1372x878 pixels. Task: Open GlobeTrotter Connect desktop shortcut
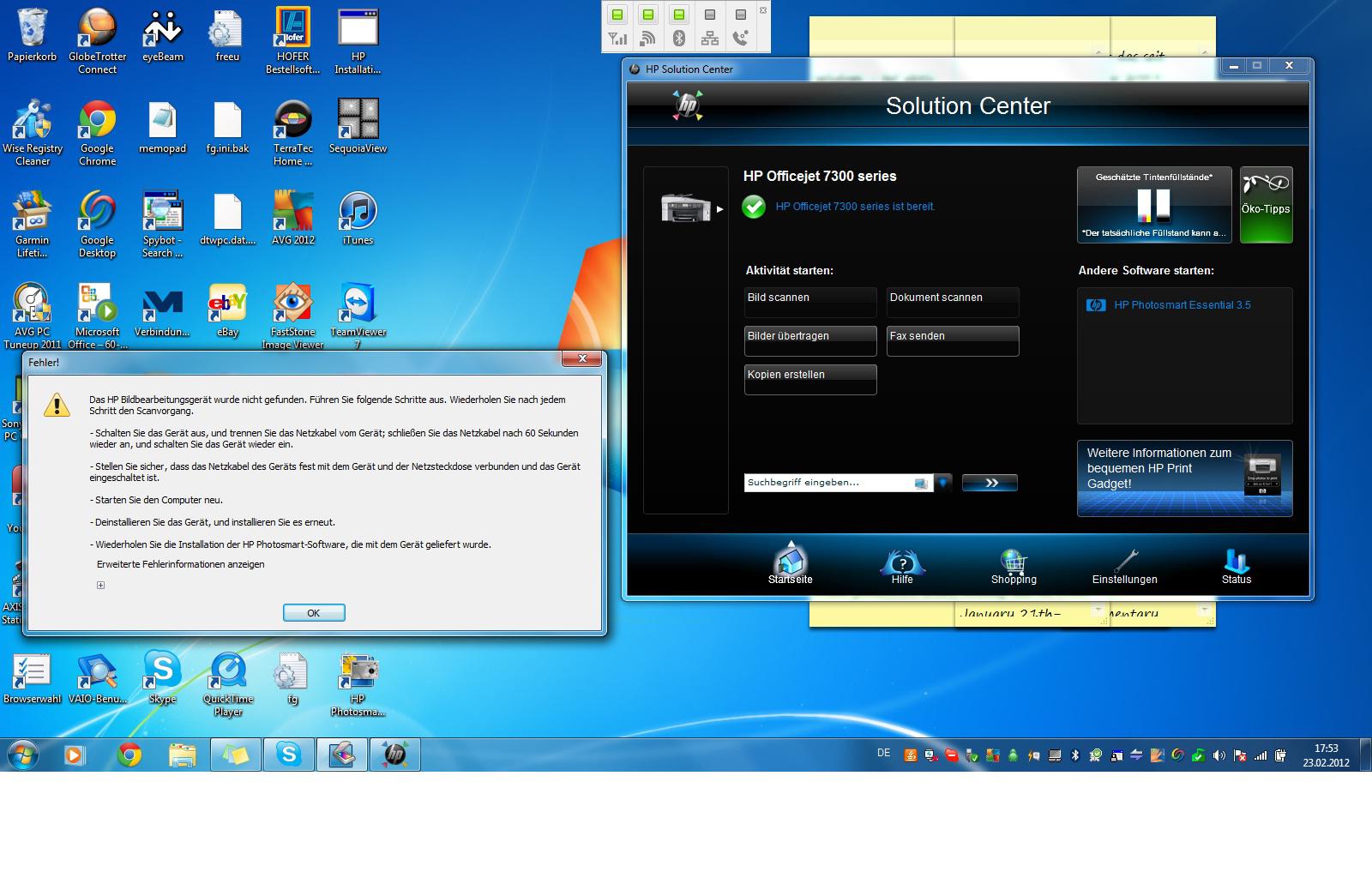pyautogui.click(x=97, y=40)
